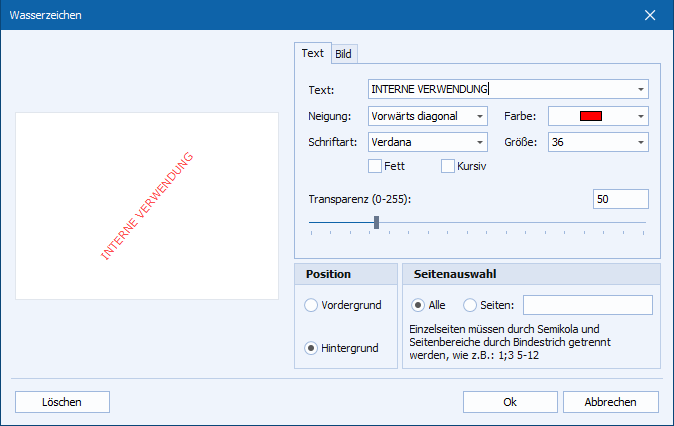Click the Seiten page range field
Viewport: 674px width, 426px height.
[587, 305]
